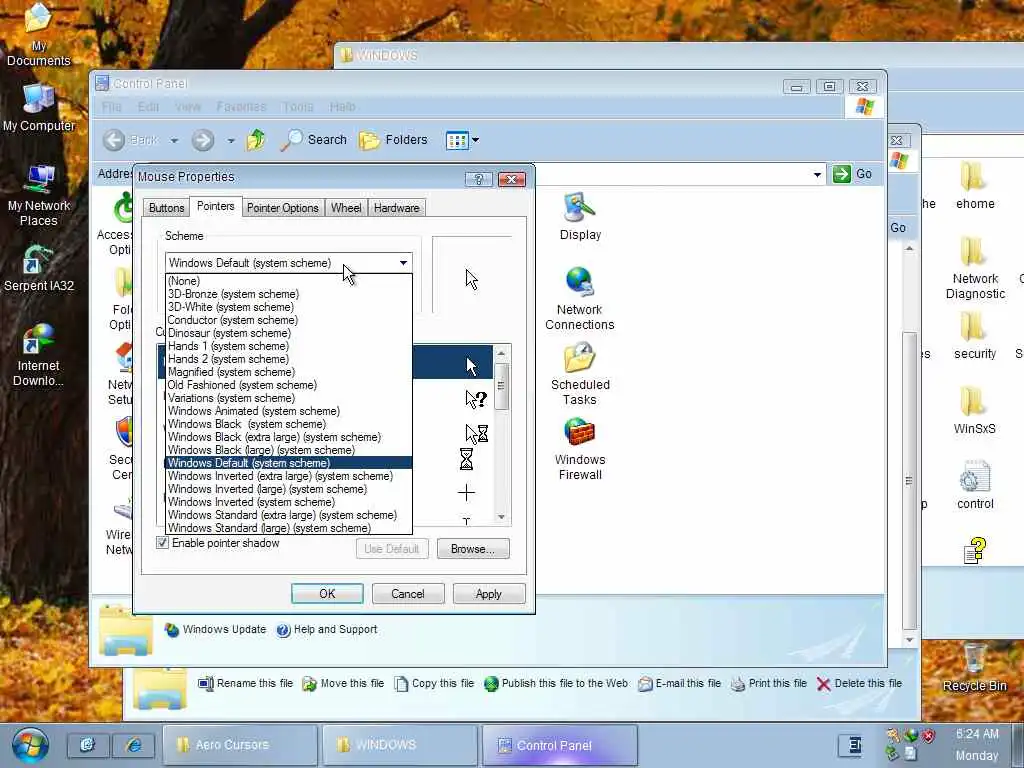Open the Mouse Properties help button
Viewport: 1024px width, 768px height.
pos(479,179)
